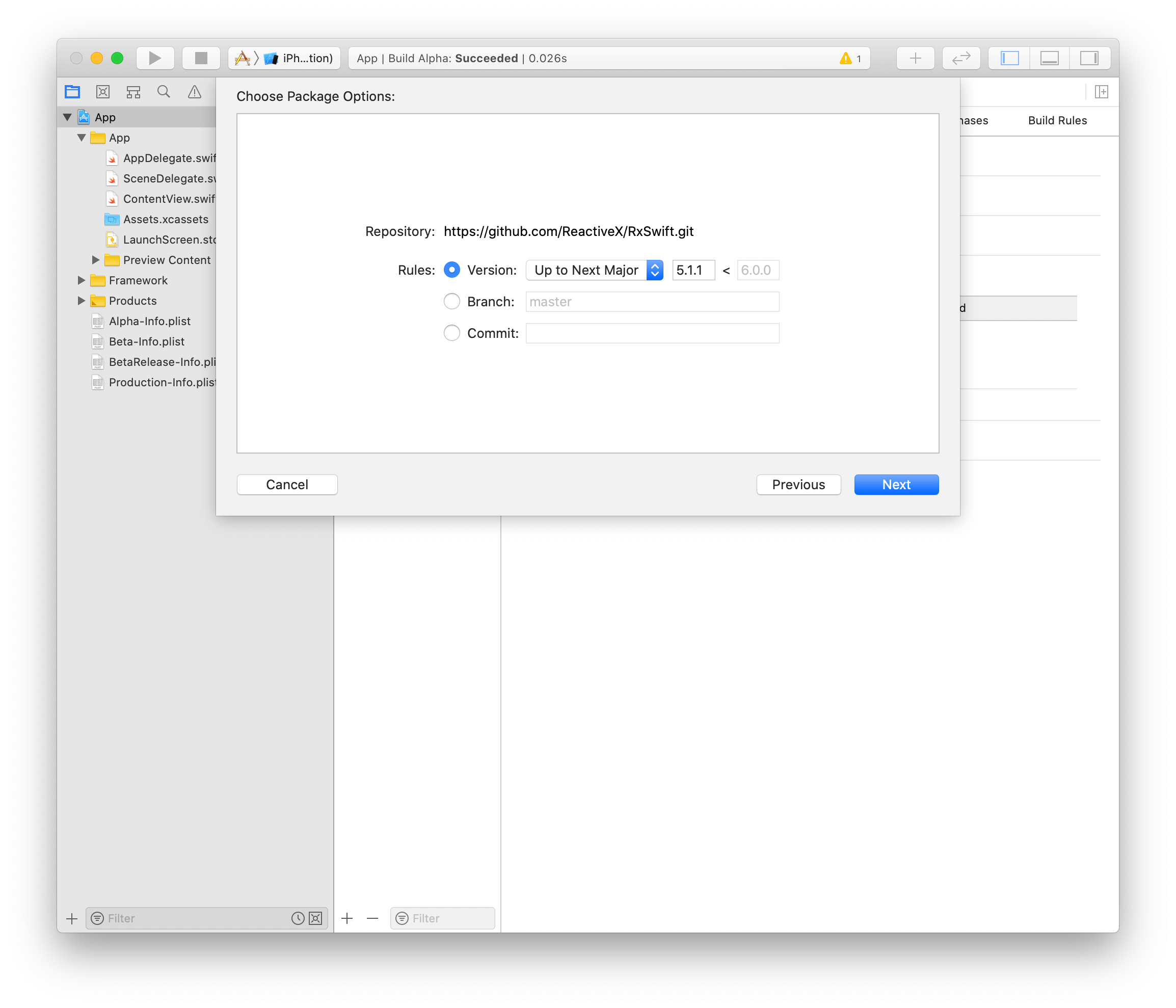
Task: Click the remove target minus button
Action: pos(372,919)
